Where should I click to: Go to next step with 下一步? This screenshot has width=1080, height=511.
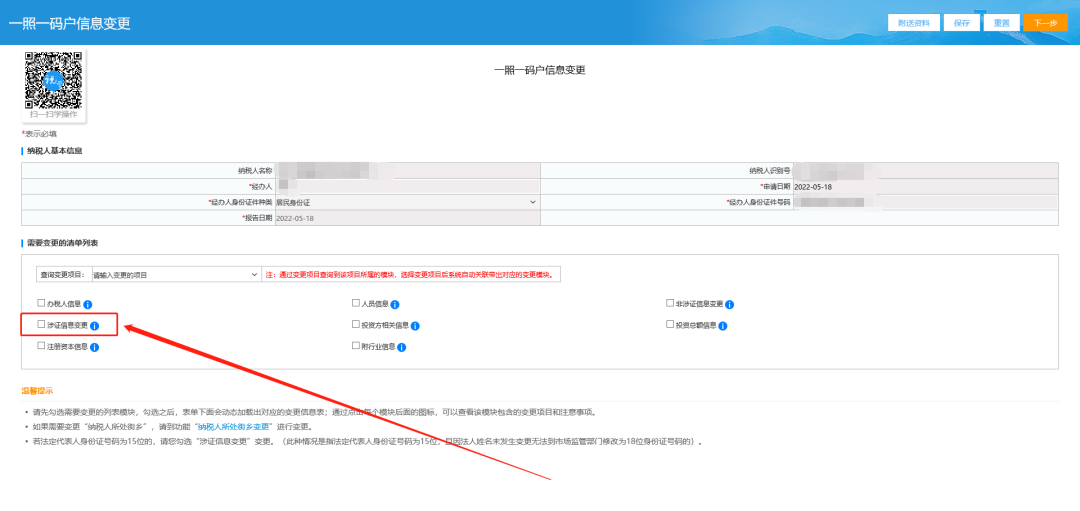[x=1046, y=23]
